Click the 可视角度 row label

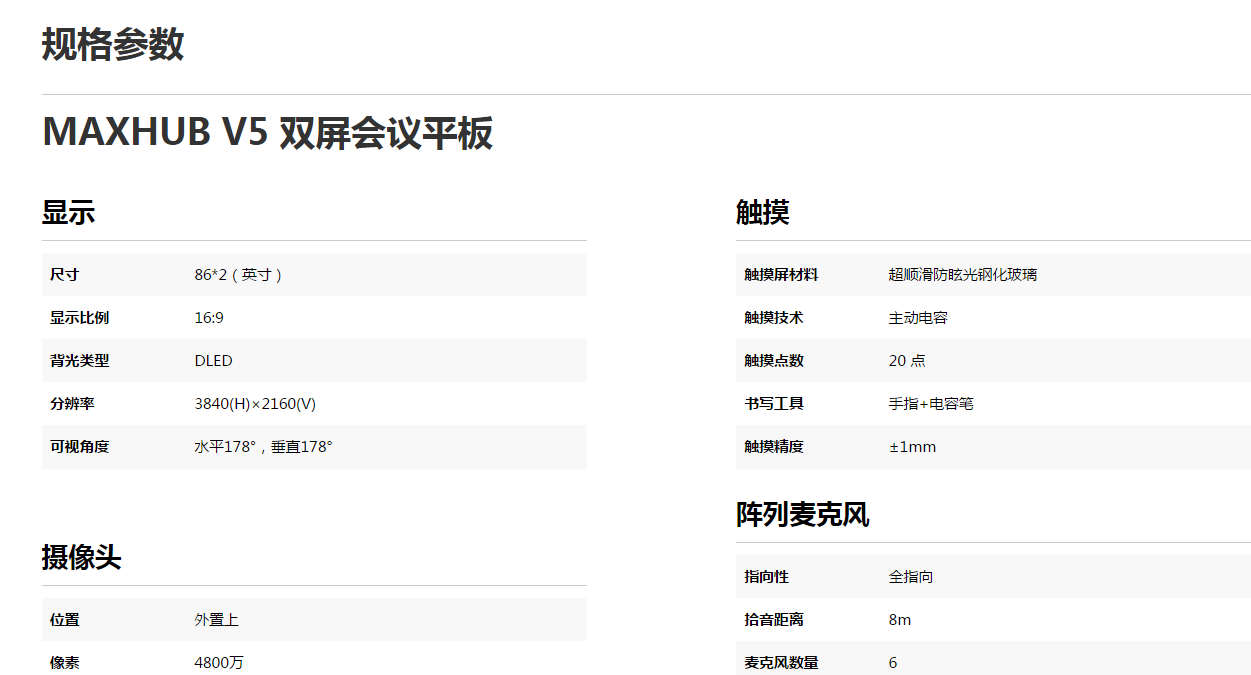pos(79,447)
